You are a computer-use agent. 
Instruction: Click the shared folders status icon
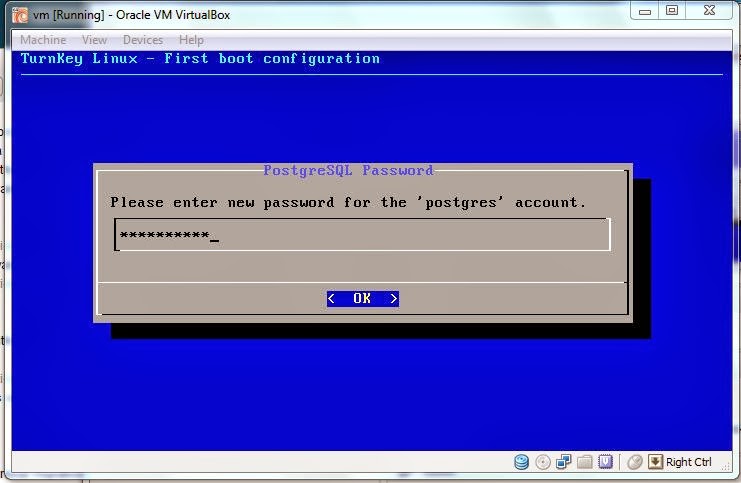585,461
